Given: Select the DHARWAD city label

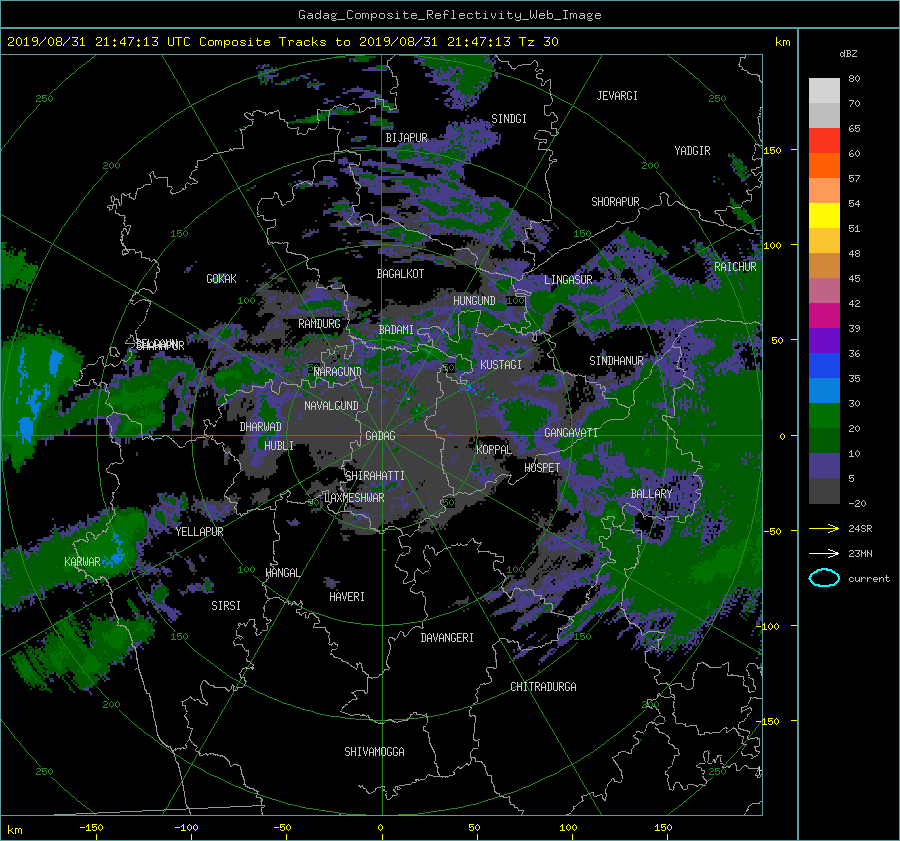Looking at the screenshot, I should [x=261, y=427].
